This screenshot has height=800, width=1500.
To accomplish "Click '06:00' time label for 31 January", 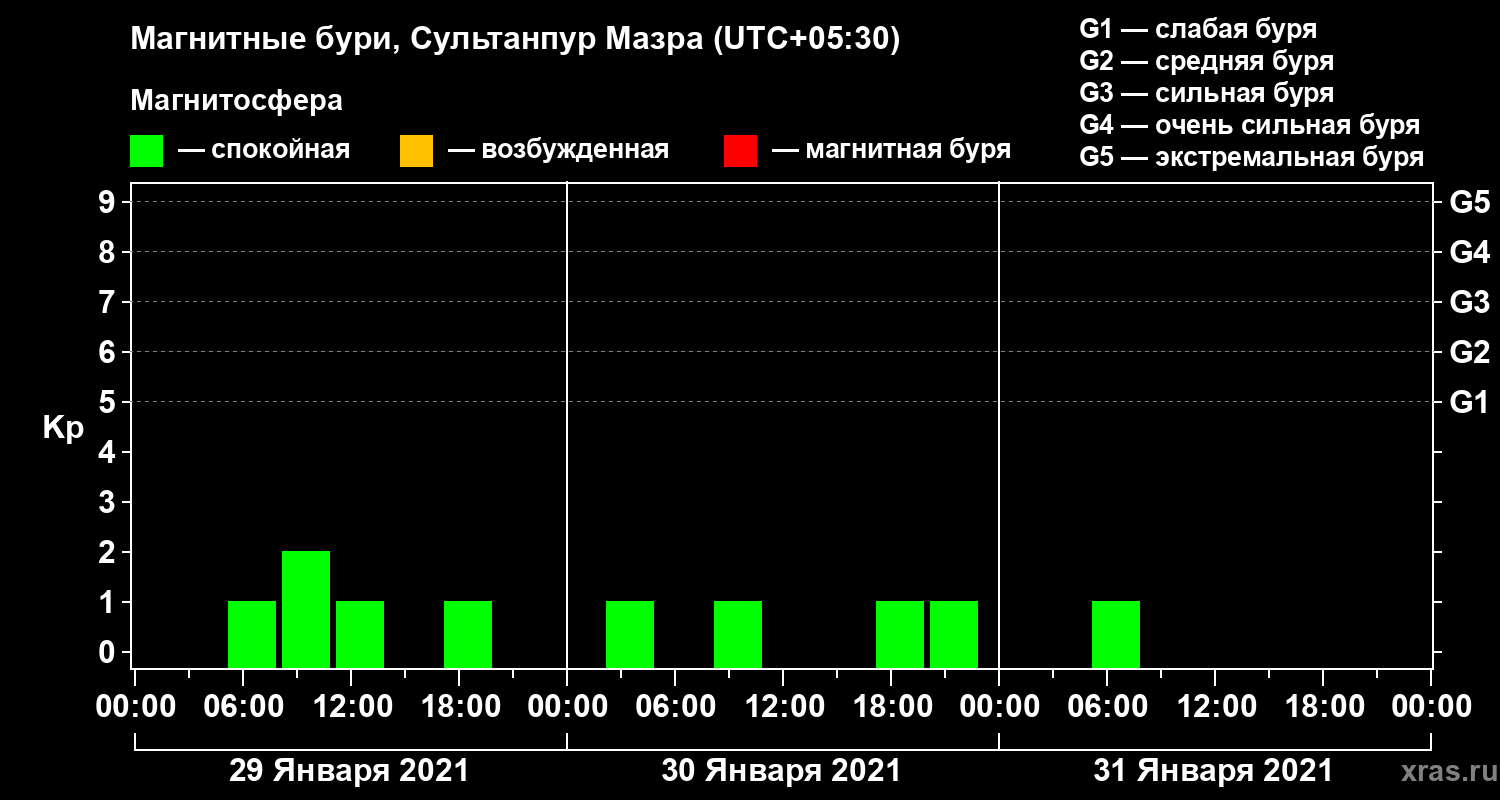I will click(x=1107, y=707).
